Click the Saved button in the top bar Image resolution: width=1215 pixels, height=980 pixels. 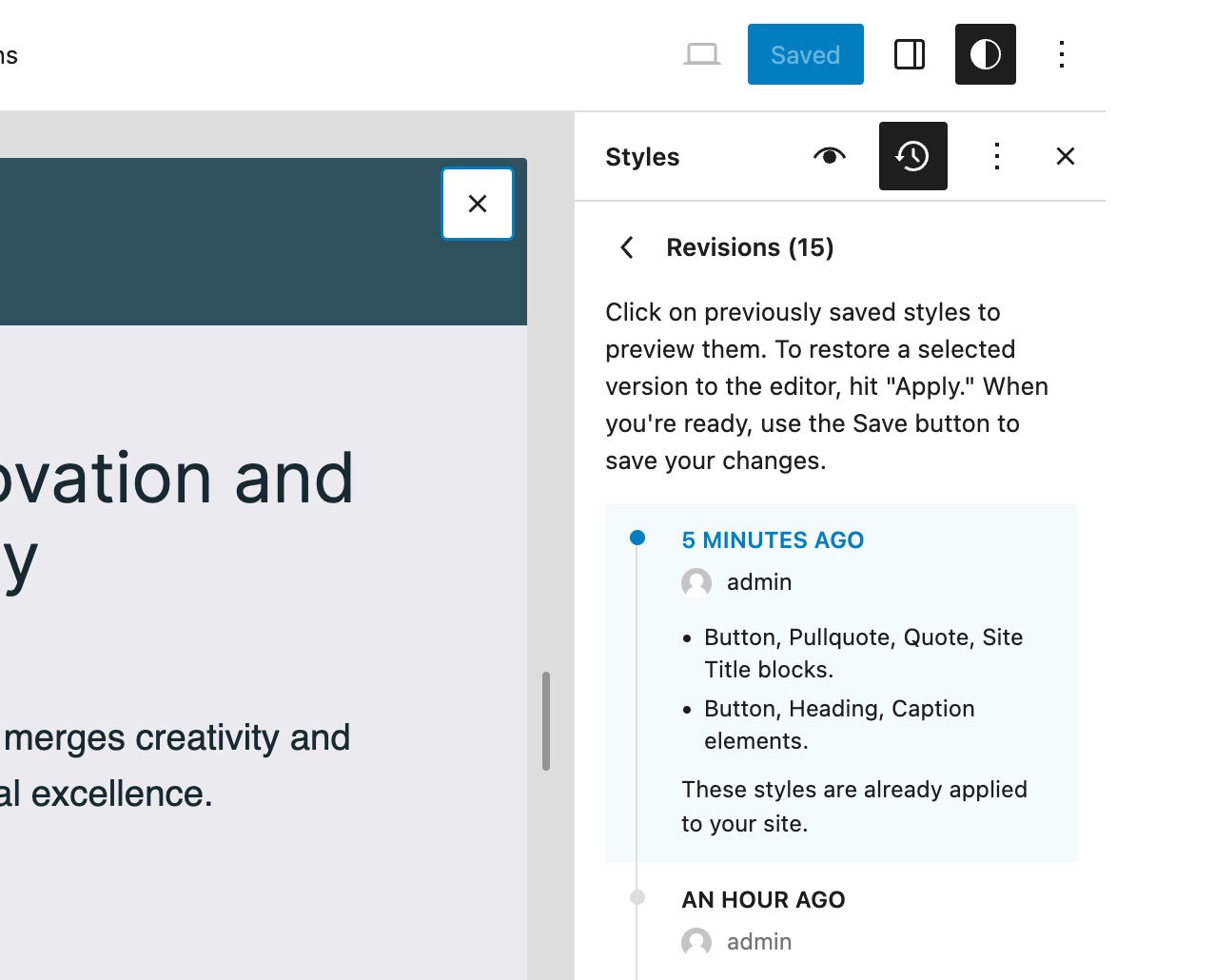pyautogui.click(x=805, y=54)
